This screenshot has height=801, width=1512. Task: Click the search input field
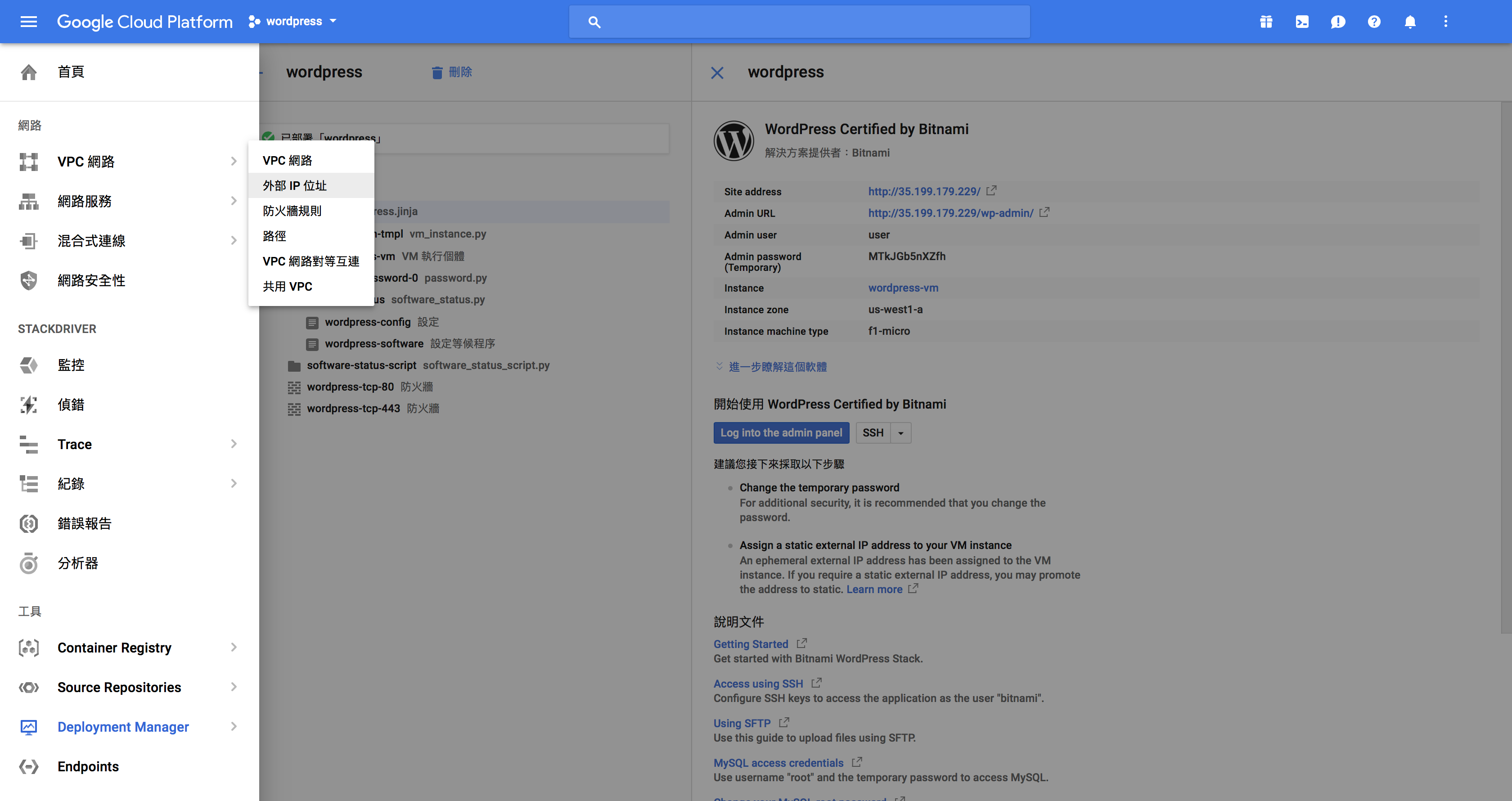(810, 22)
